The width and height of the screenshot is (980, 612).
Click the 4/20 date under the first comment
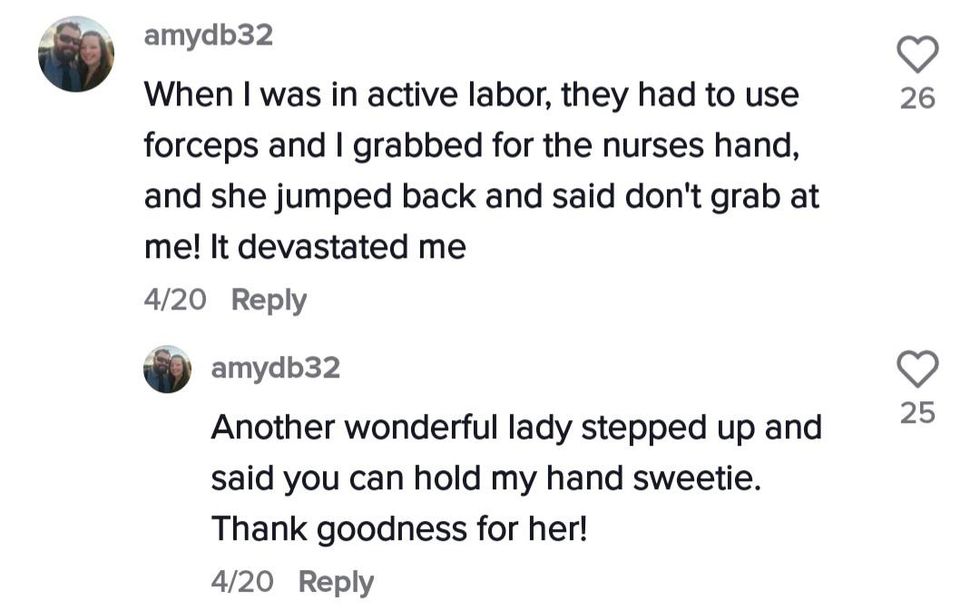[175, 300]
